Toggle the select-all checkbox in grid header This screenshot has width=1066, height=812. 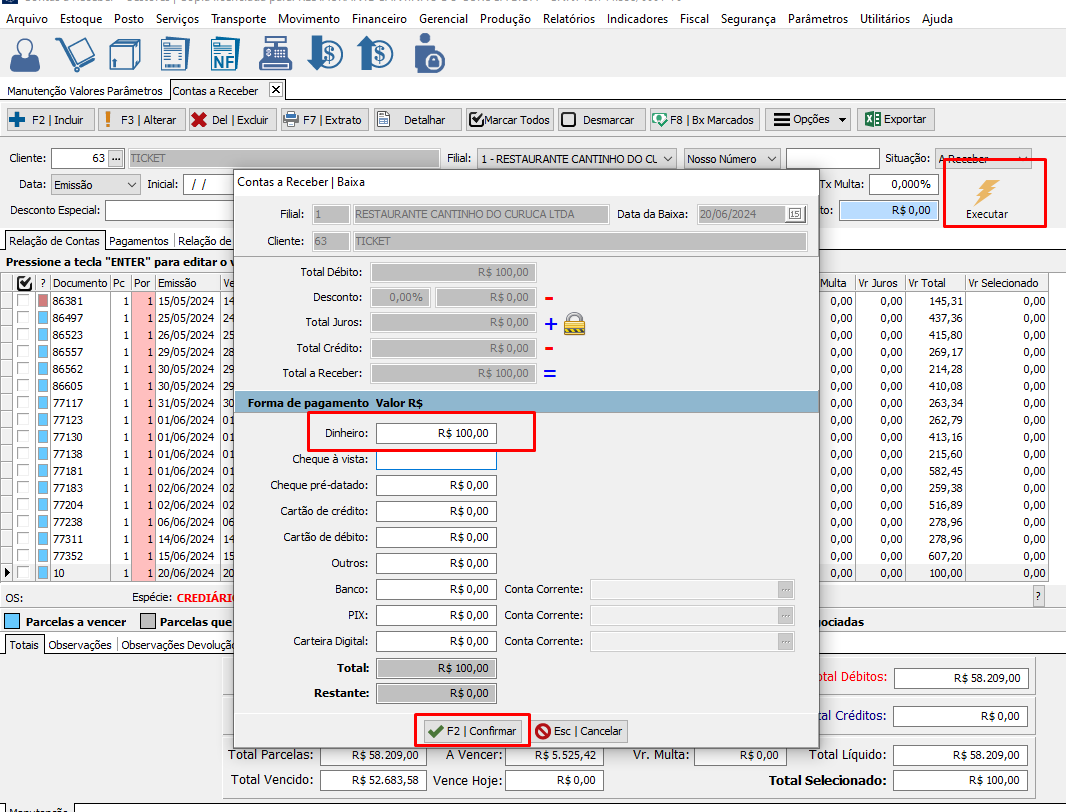25,283
